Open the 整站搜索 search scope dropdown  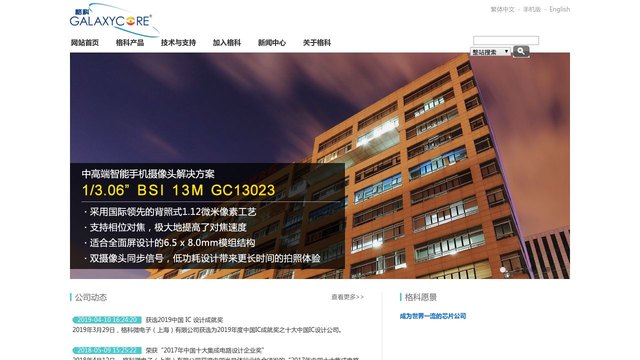490,52
